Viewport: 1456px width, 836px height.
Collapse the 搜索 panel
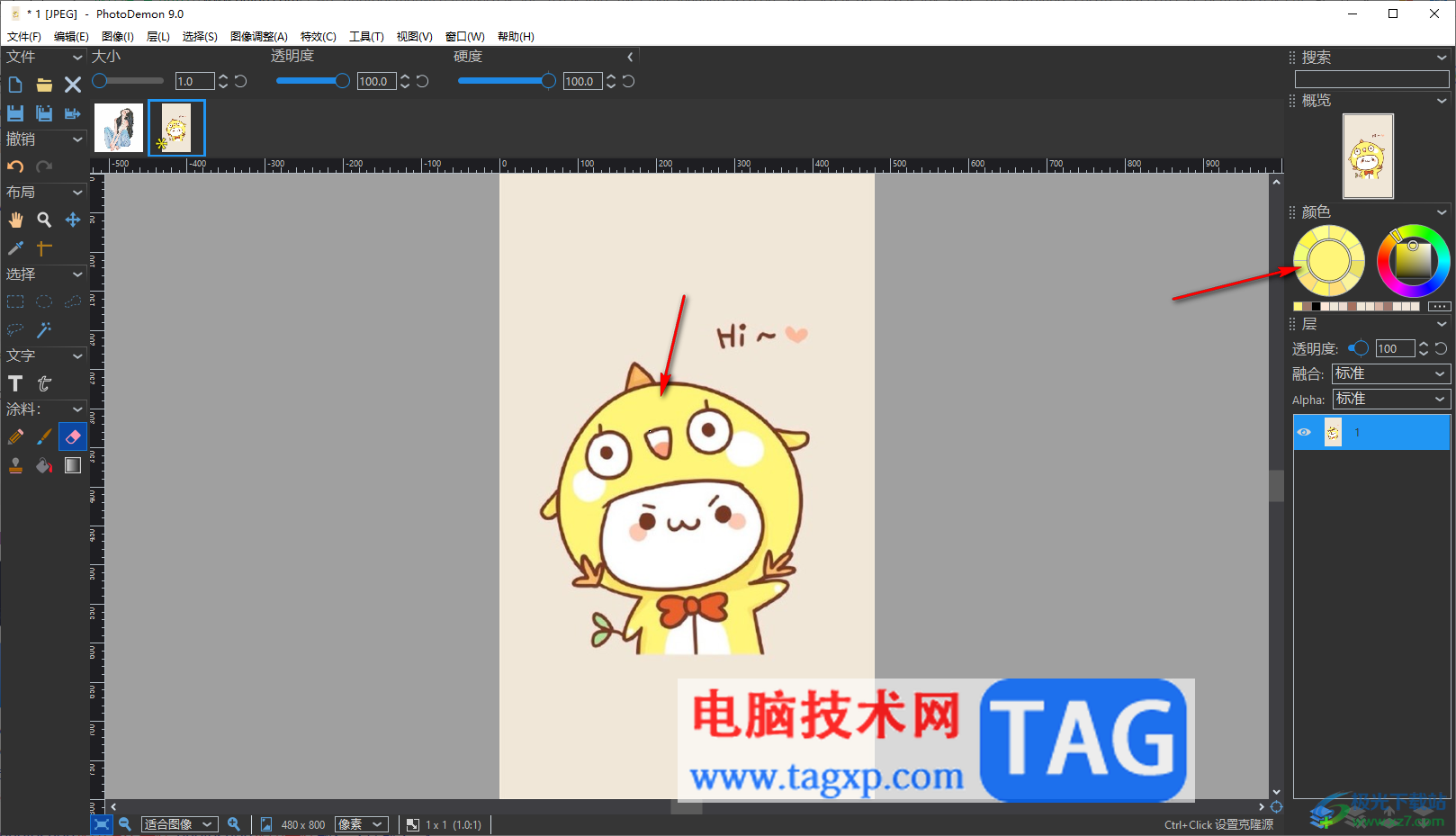click(x=1442, y=58)
